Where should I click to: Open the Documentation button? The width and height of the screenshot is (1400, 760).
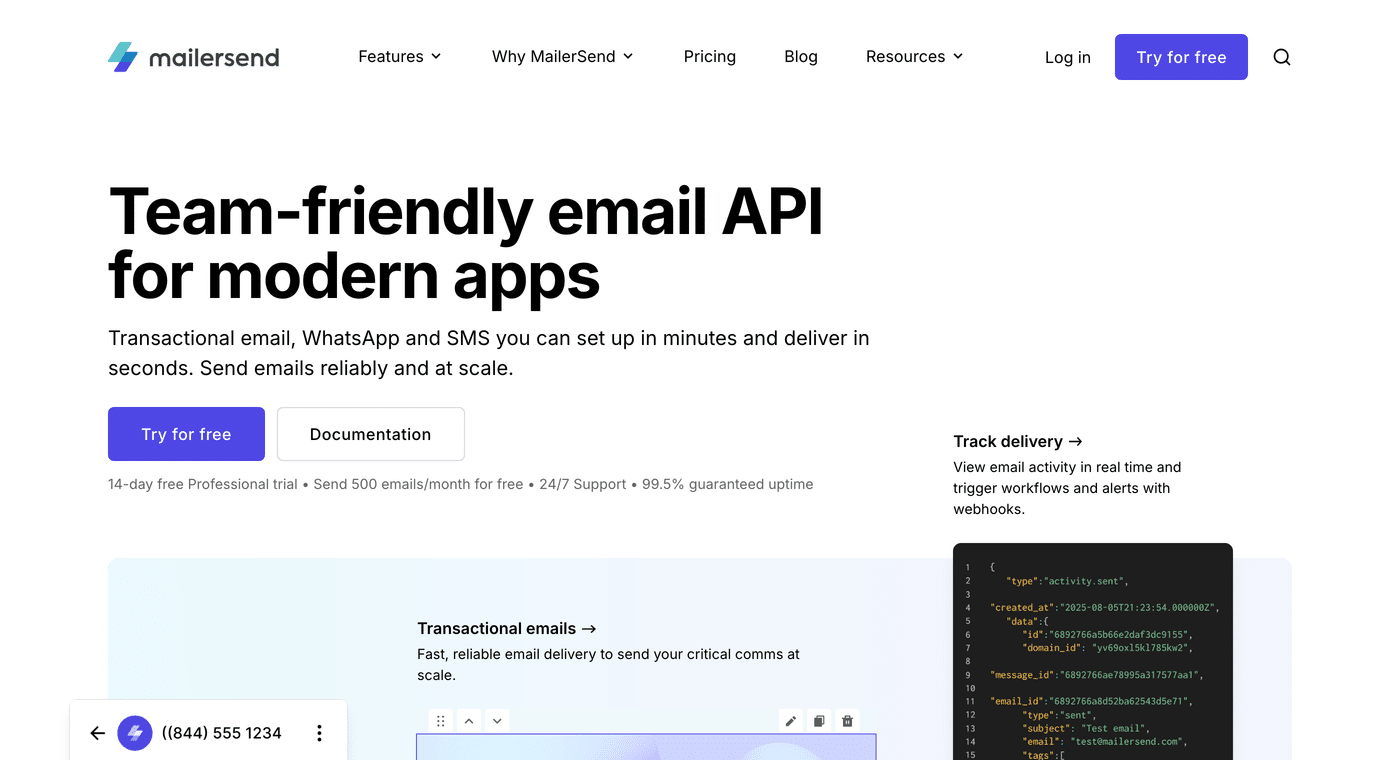point(370,434)
